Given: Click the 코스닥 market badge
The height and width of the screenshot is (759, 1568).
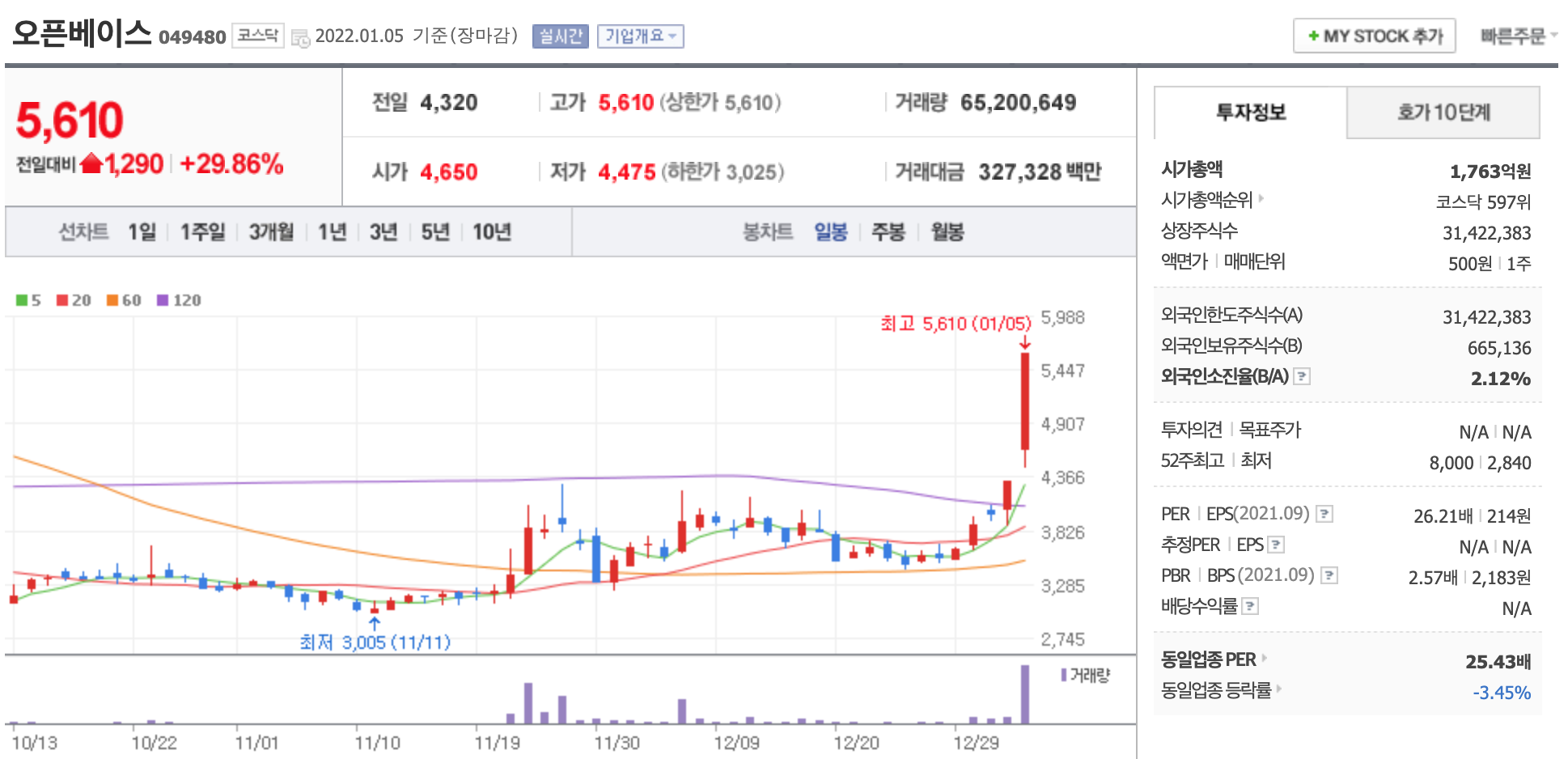Looking at the screenshot, I should (258, 36).
